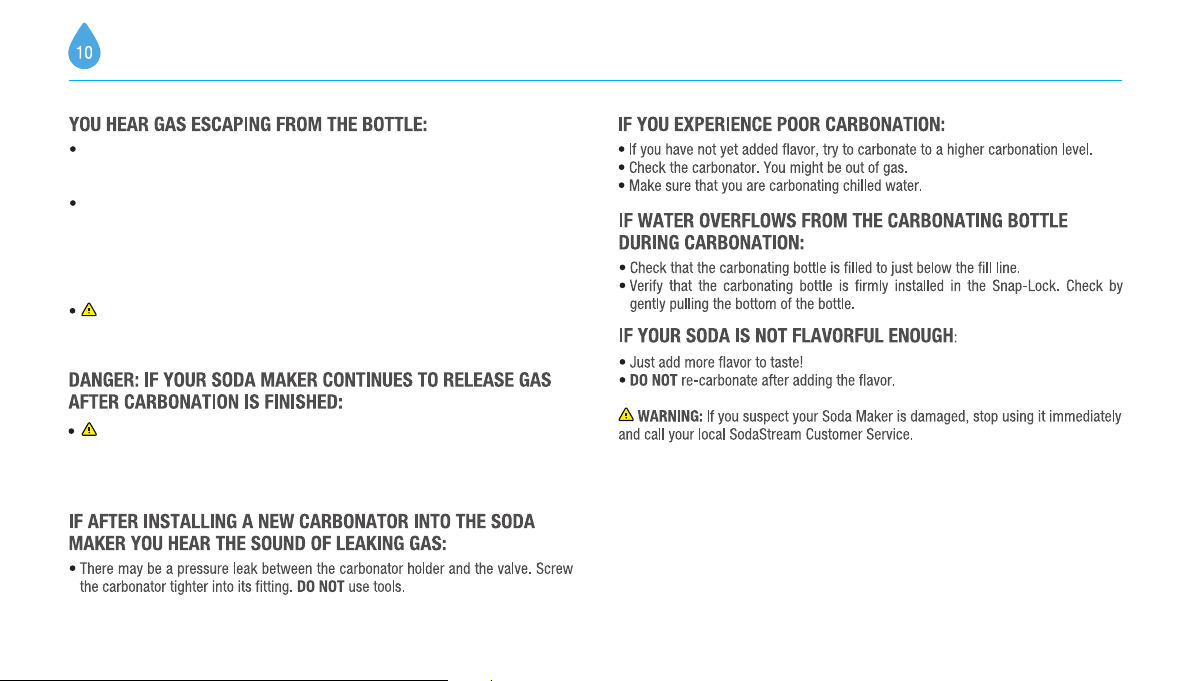Click the heading YOU HEAR GAS ESCAPING FROM THE BOTTLE
This screenshot has width=1192, height=681.
(x=248, y=125)
